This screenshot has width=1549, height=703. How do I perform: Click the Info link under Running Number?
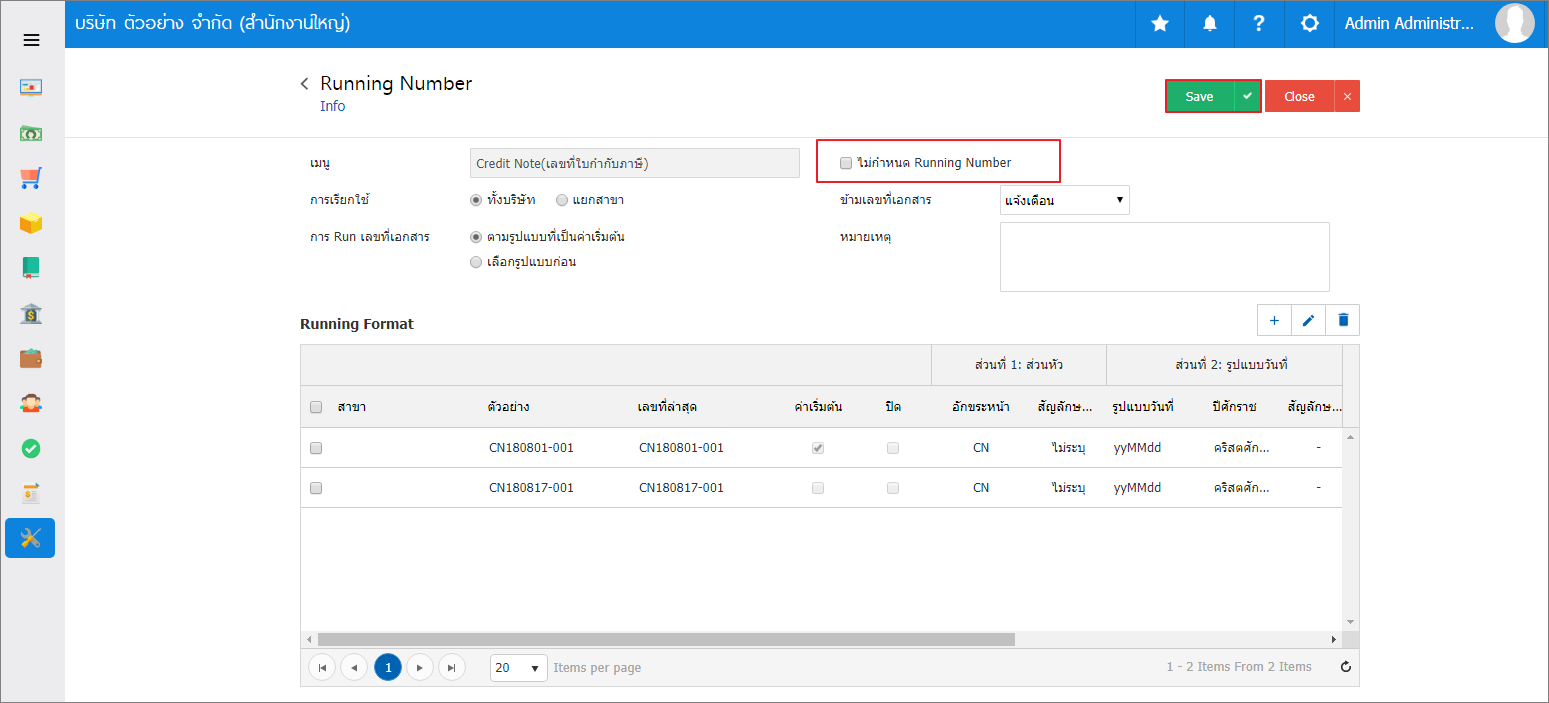click(332, 106)
